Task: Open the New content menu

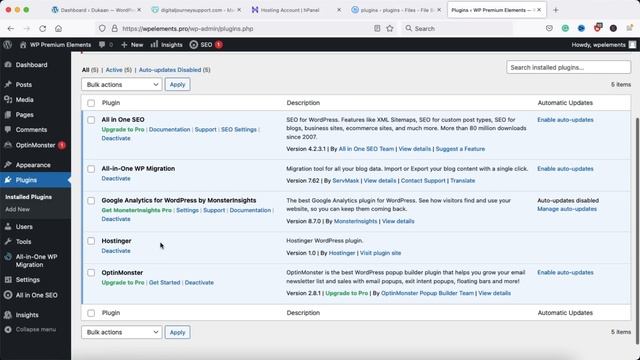Action: (132, 45)
